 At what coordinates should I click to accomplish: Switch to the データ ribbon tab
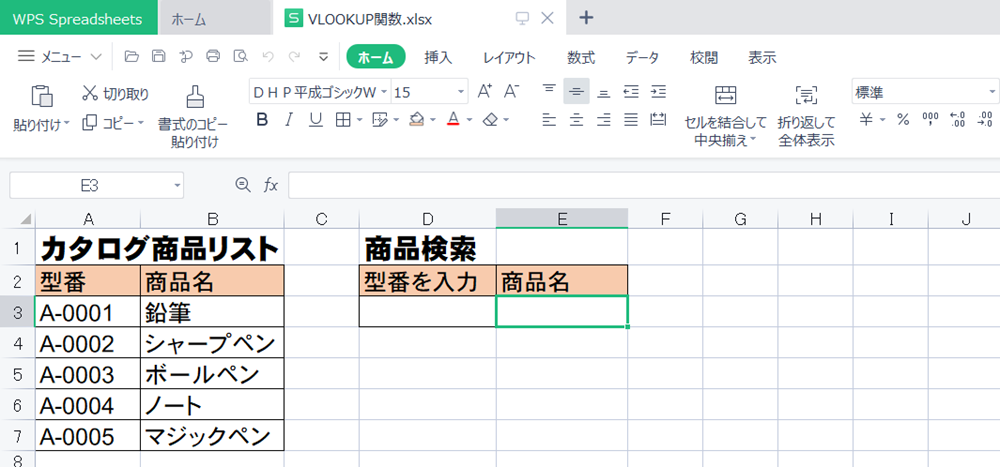[642, 57]
